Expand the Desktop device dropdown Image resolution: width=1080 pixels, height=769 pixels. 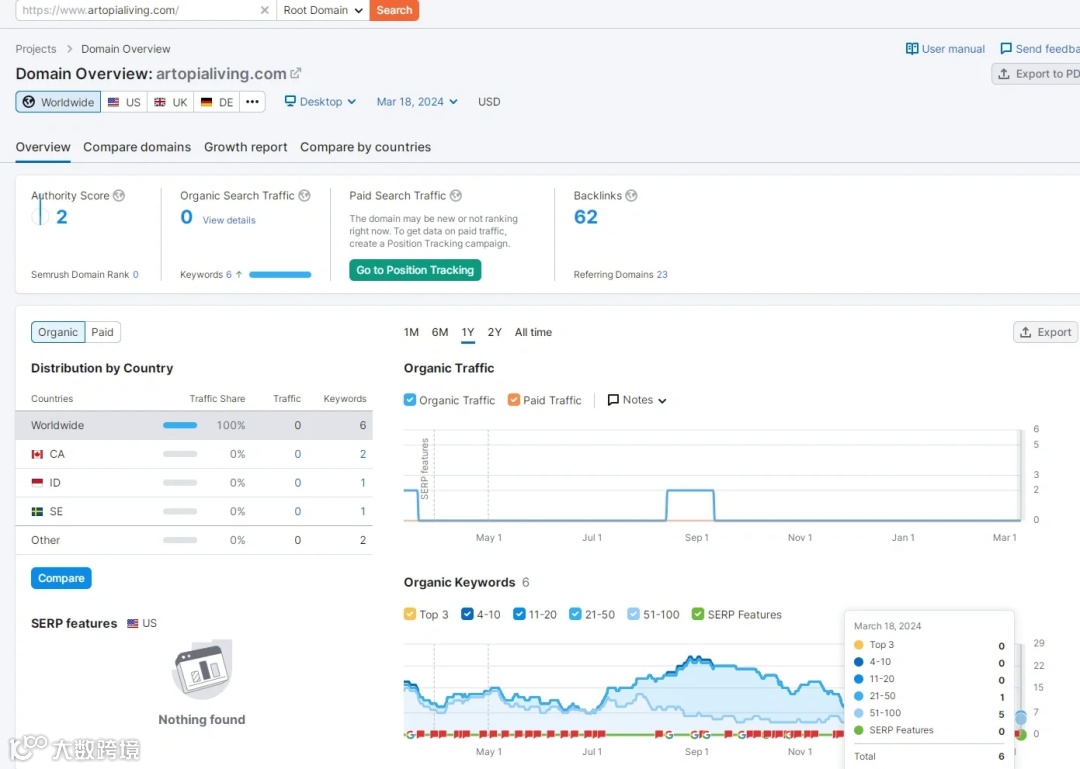pos(320,102)
